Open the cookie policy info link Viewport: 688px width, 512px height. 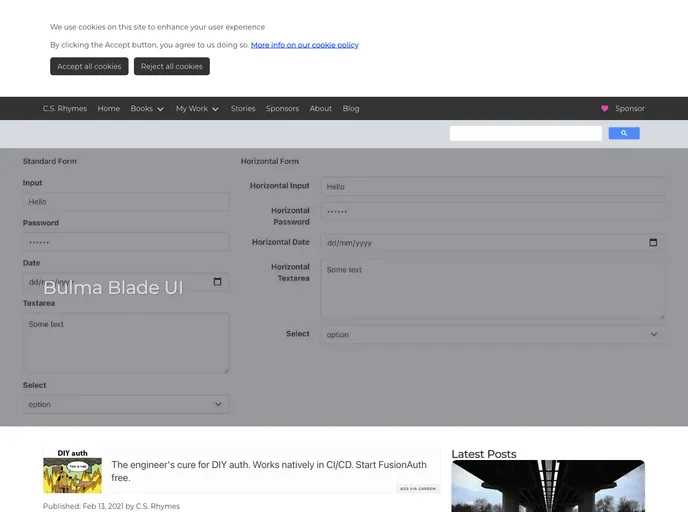point(305,45)
